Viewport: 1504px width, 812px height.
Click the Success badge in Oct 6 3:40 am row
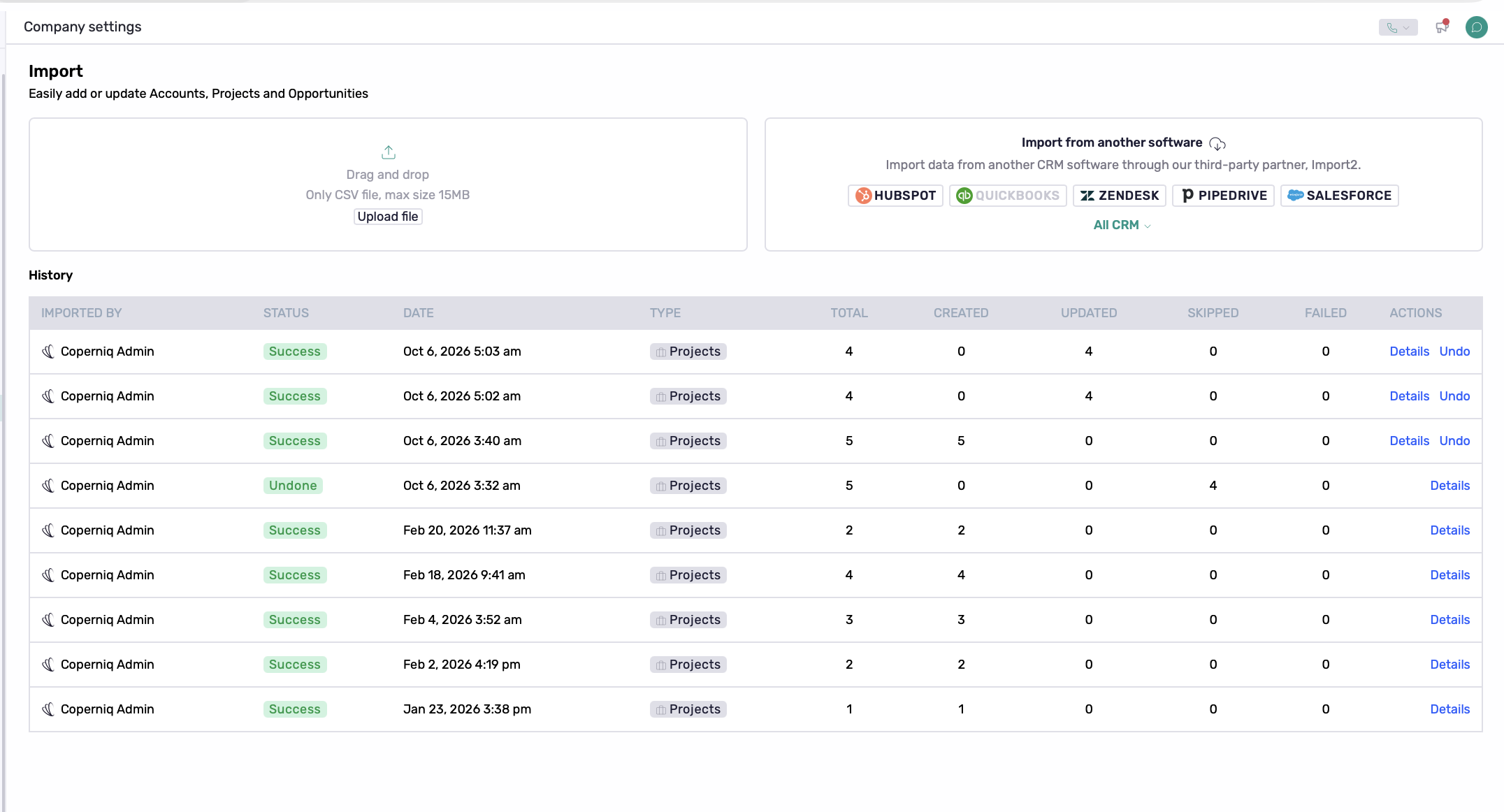[x=295, y=441]
